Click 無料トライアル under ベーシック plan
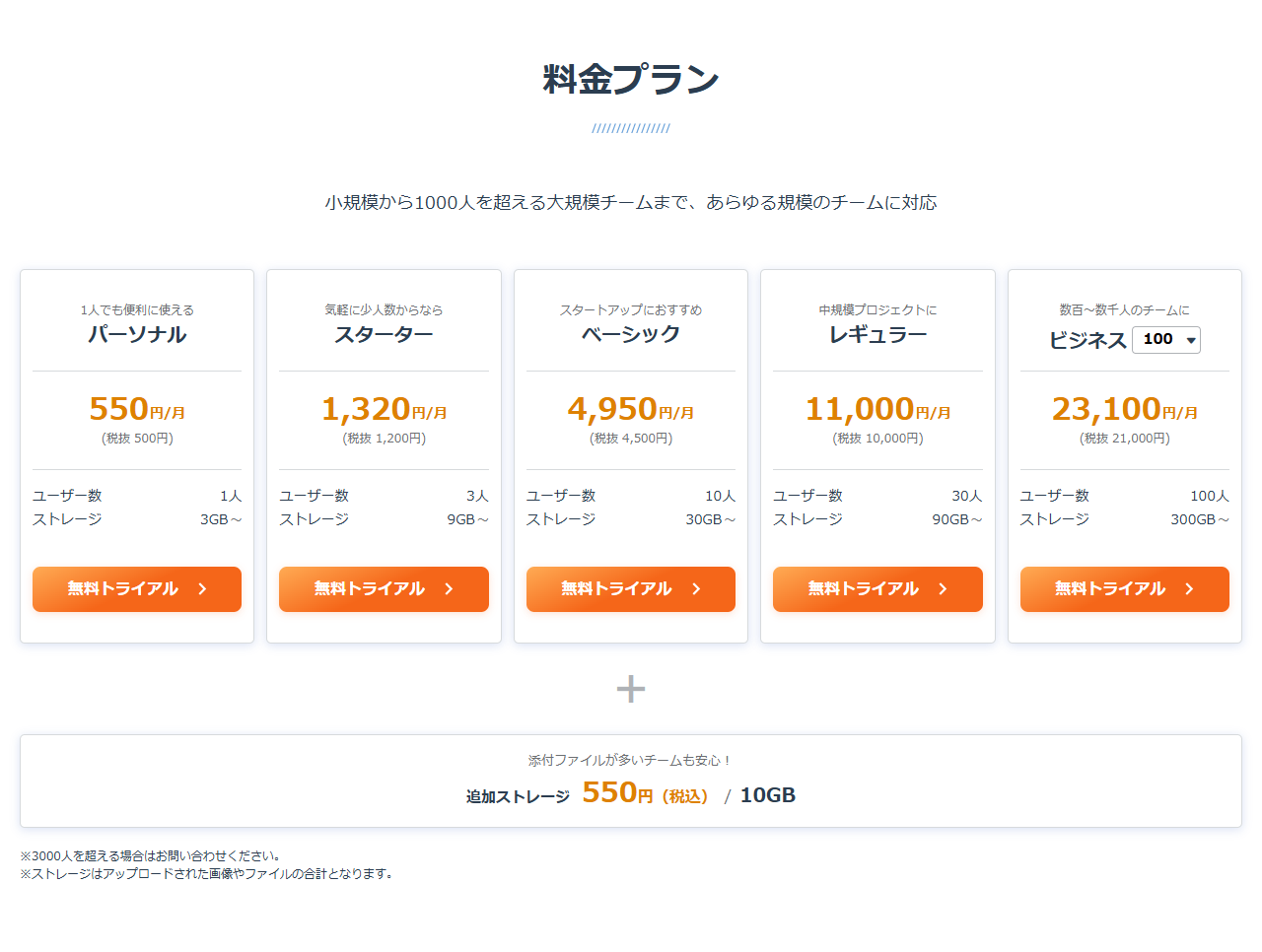The height and width of the screenshot is (952, 1262). tap(631, 589)
